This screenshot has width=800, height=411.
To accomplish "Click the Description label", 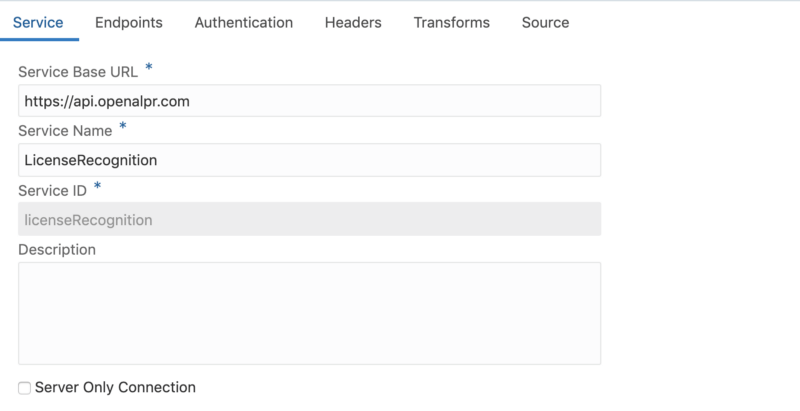I will pyautogui.click(x=57, y=249).
